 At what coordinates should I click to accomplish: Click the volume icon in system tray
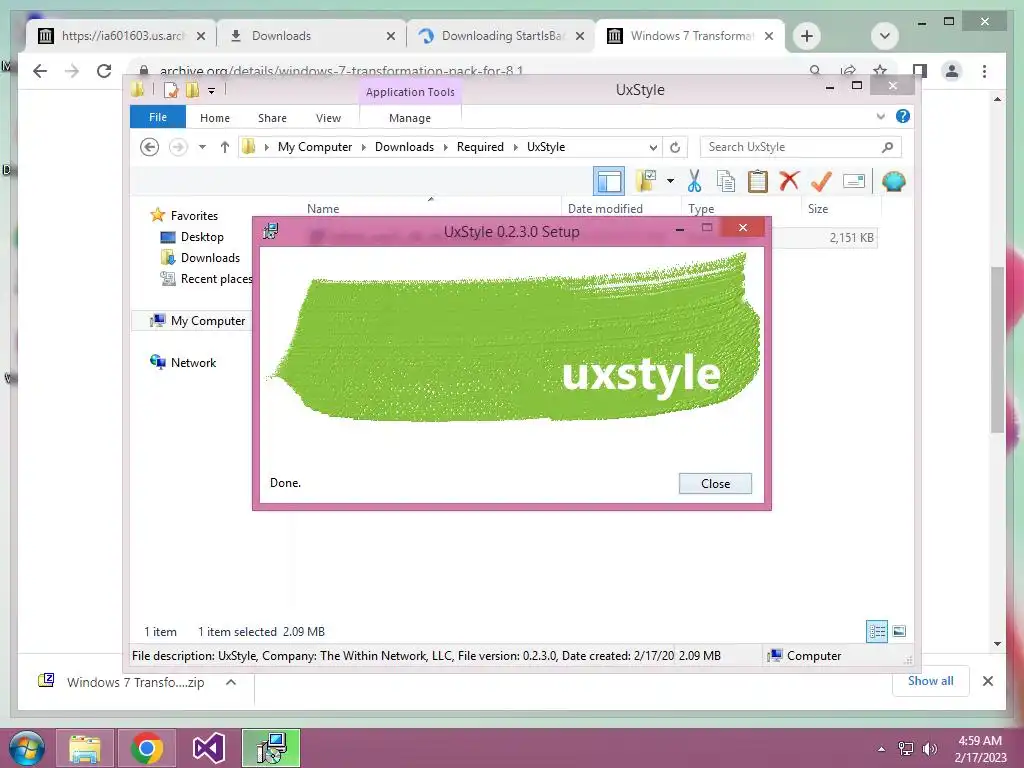pos(929,749)
